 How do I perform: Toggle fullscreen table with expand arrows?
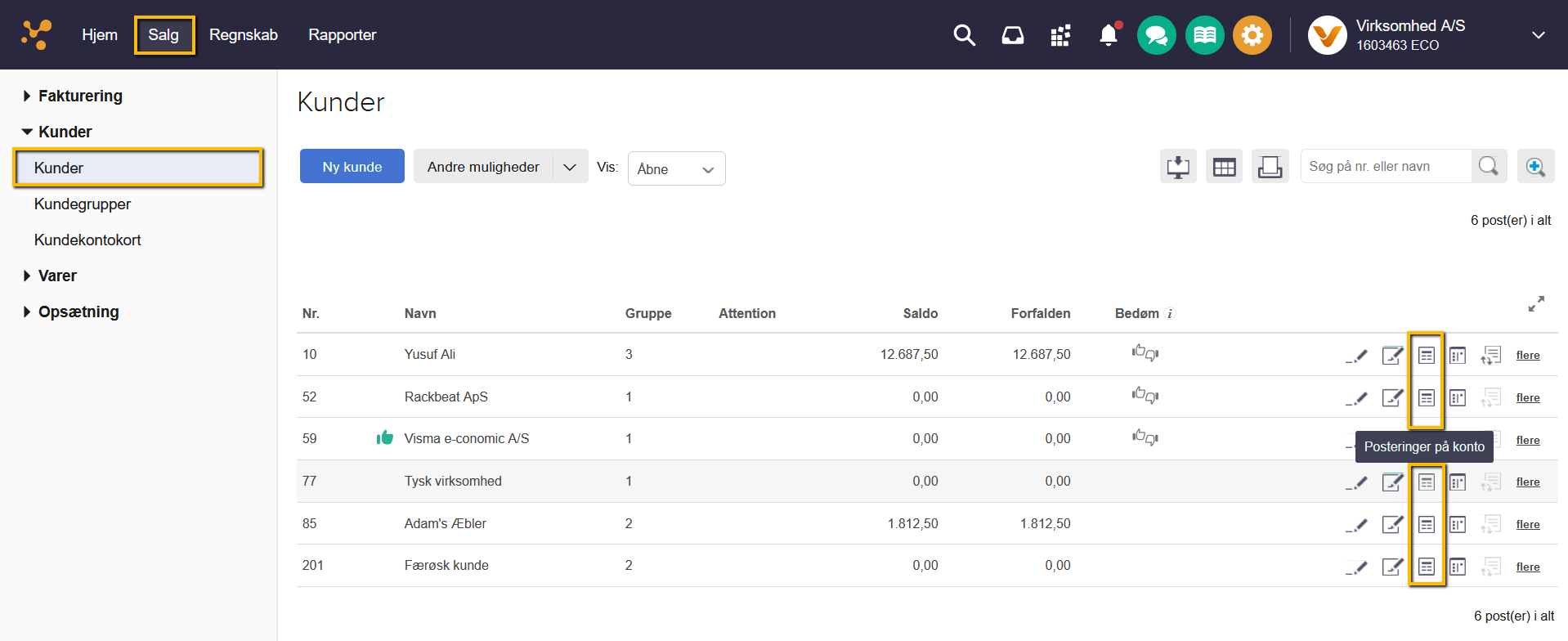pyautogui.click(x=1536, y=304)
